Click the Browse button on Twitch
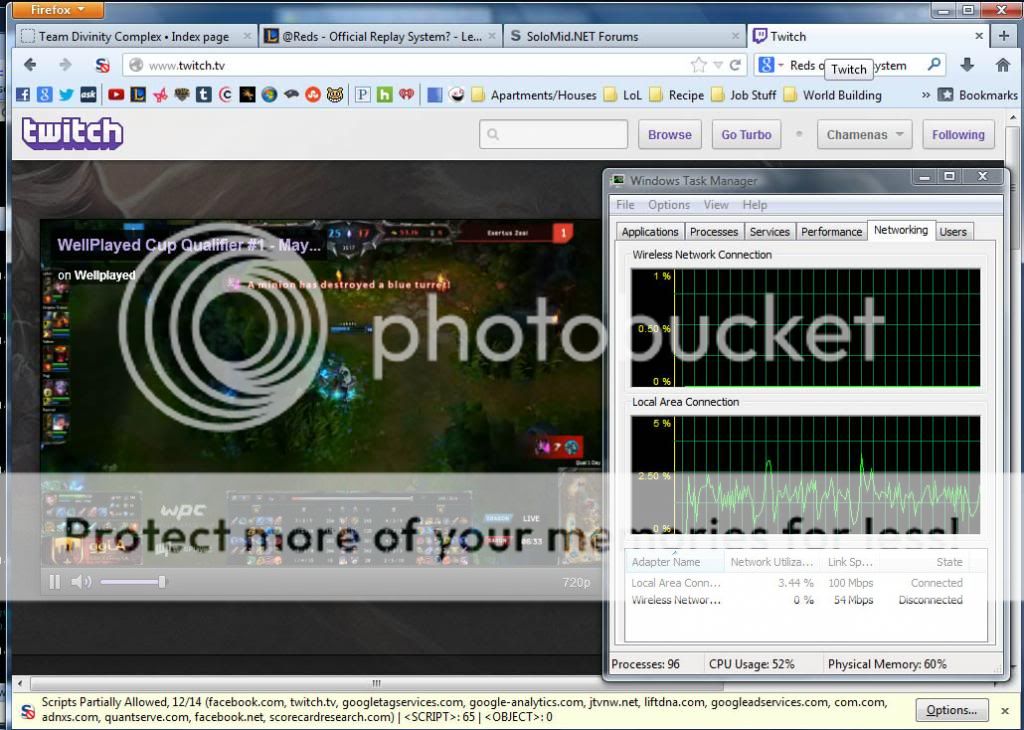This screenshot has height=730, width=1024. tap(669, 135)
